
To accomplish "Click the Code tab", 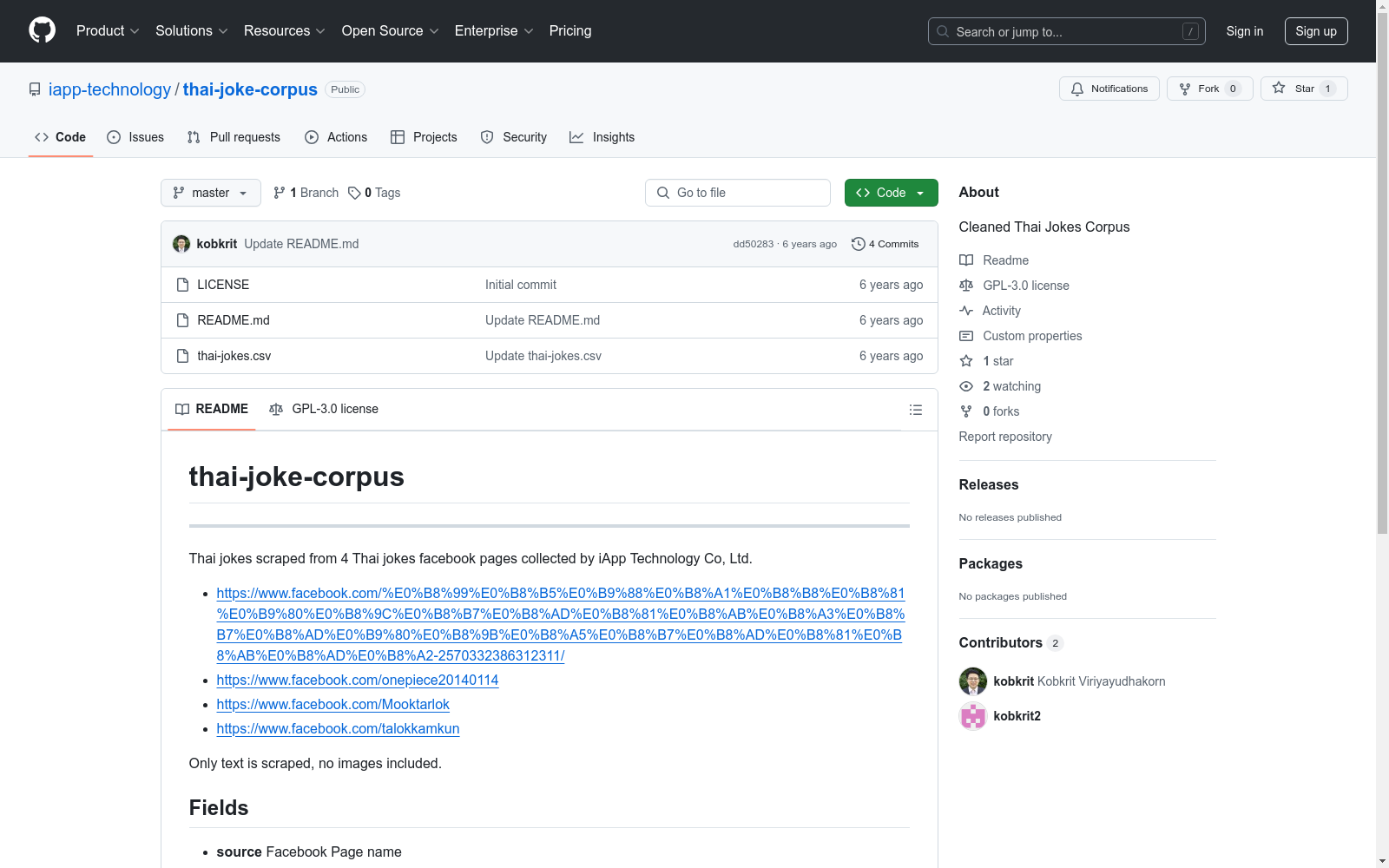I will click(61, 137).
